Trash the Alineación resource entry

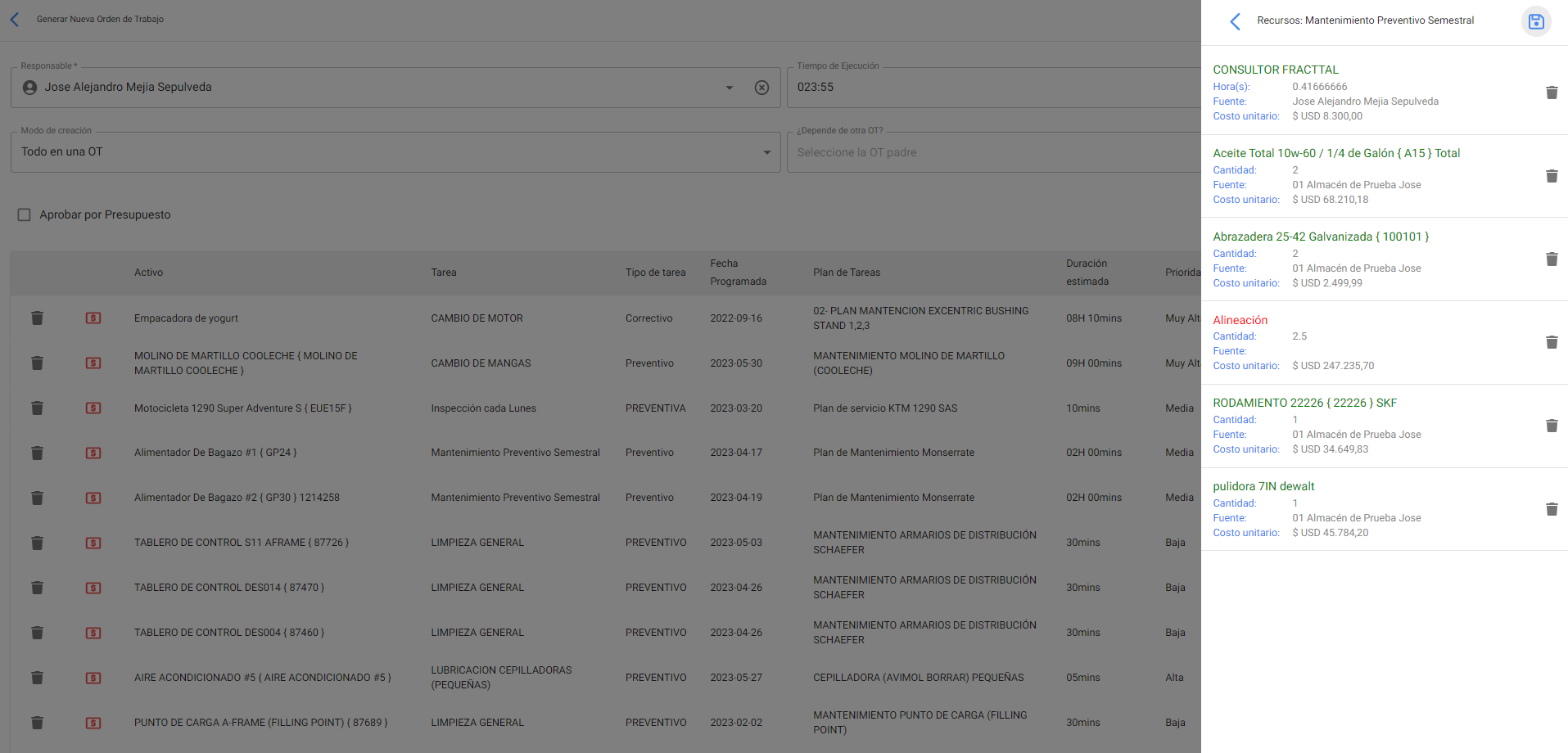pos(1551,342)
